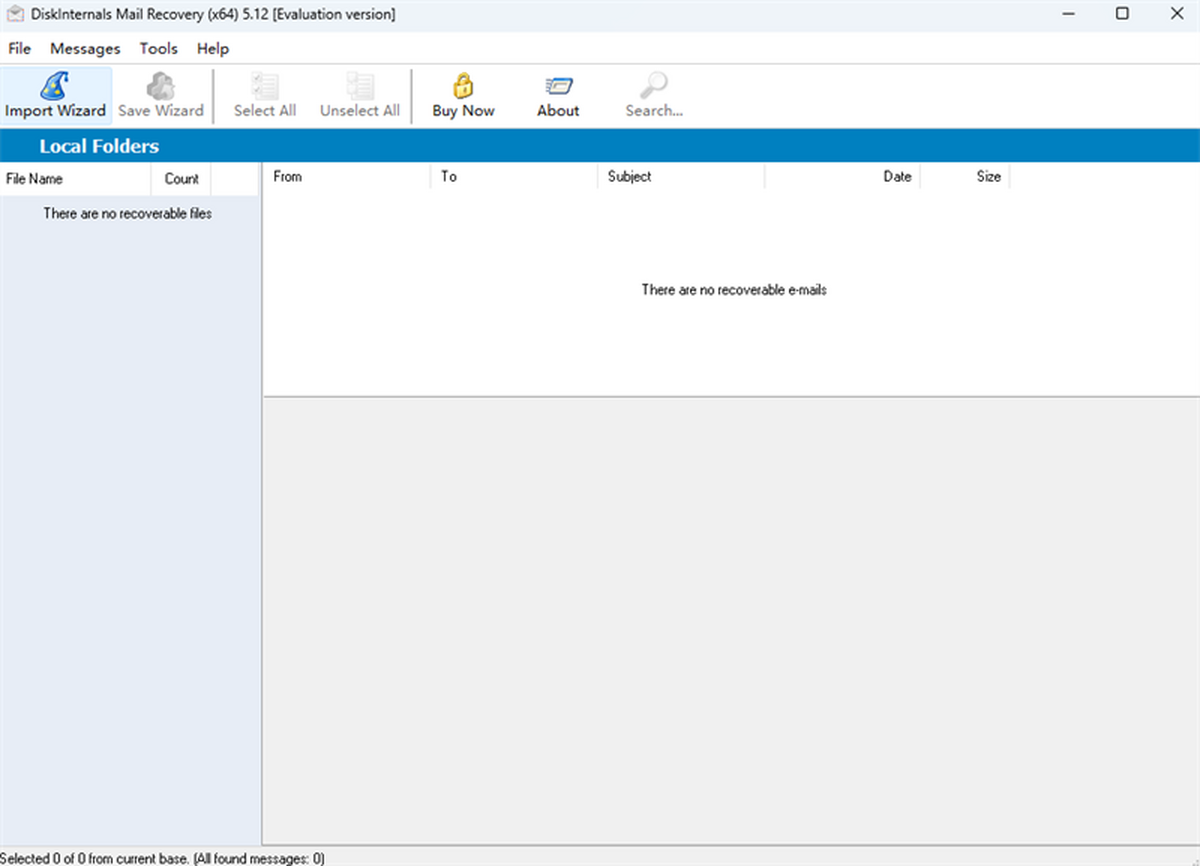Click the Local Folders panel header

(x=600, y=146)
